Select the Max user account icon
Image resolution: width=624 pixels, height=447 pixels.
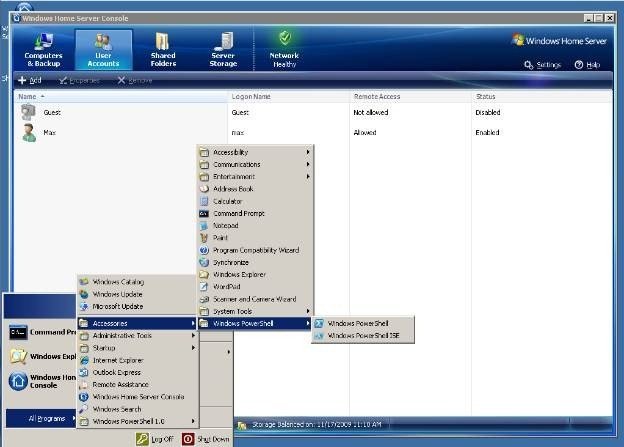tap(29, 133)
